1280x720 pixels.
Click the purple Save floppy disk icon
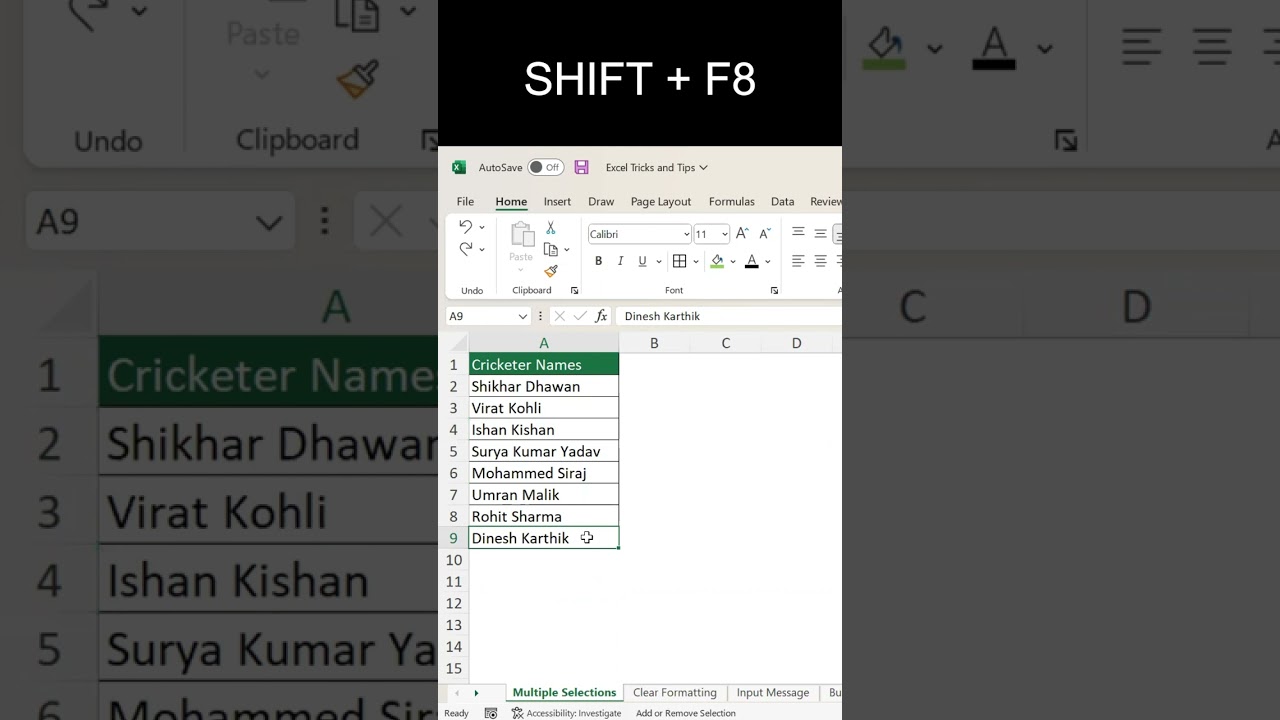coord(581,168)
